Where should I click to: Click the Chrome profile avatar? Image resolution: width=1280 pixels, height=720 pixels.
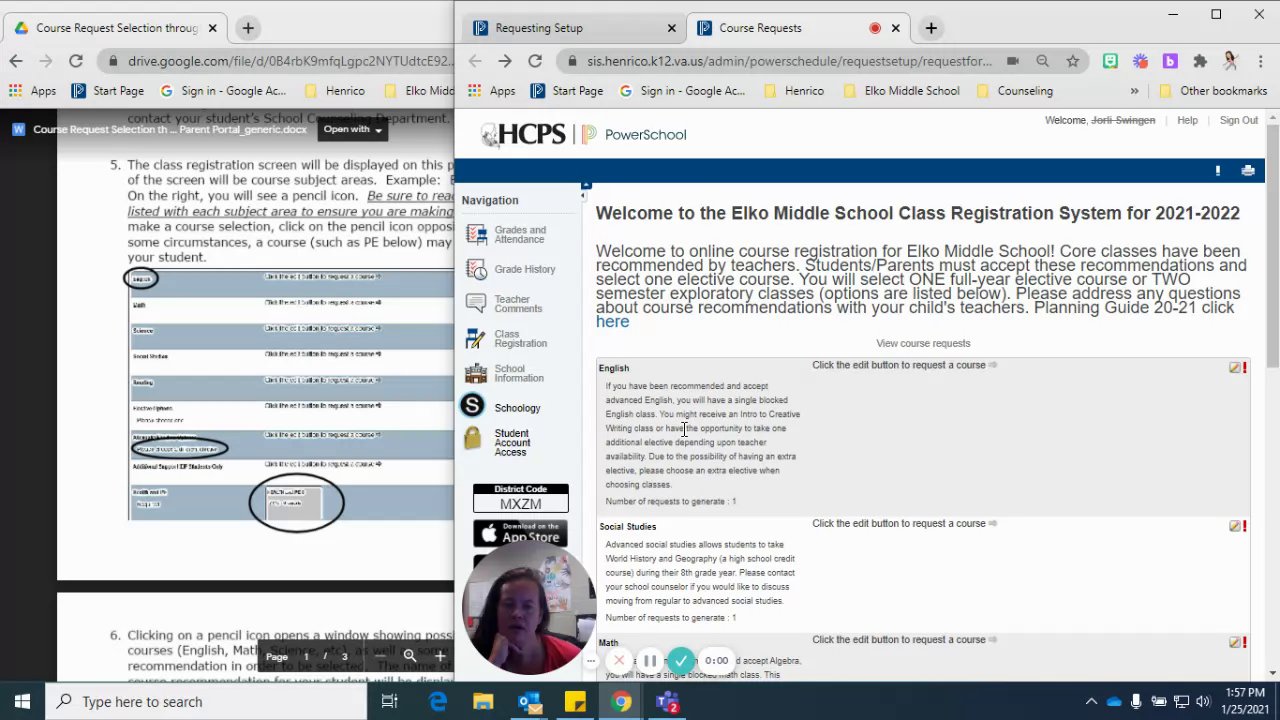tap(1230, 61)
